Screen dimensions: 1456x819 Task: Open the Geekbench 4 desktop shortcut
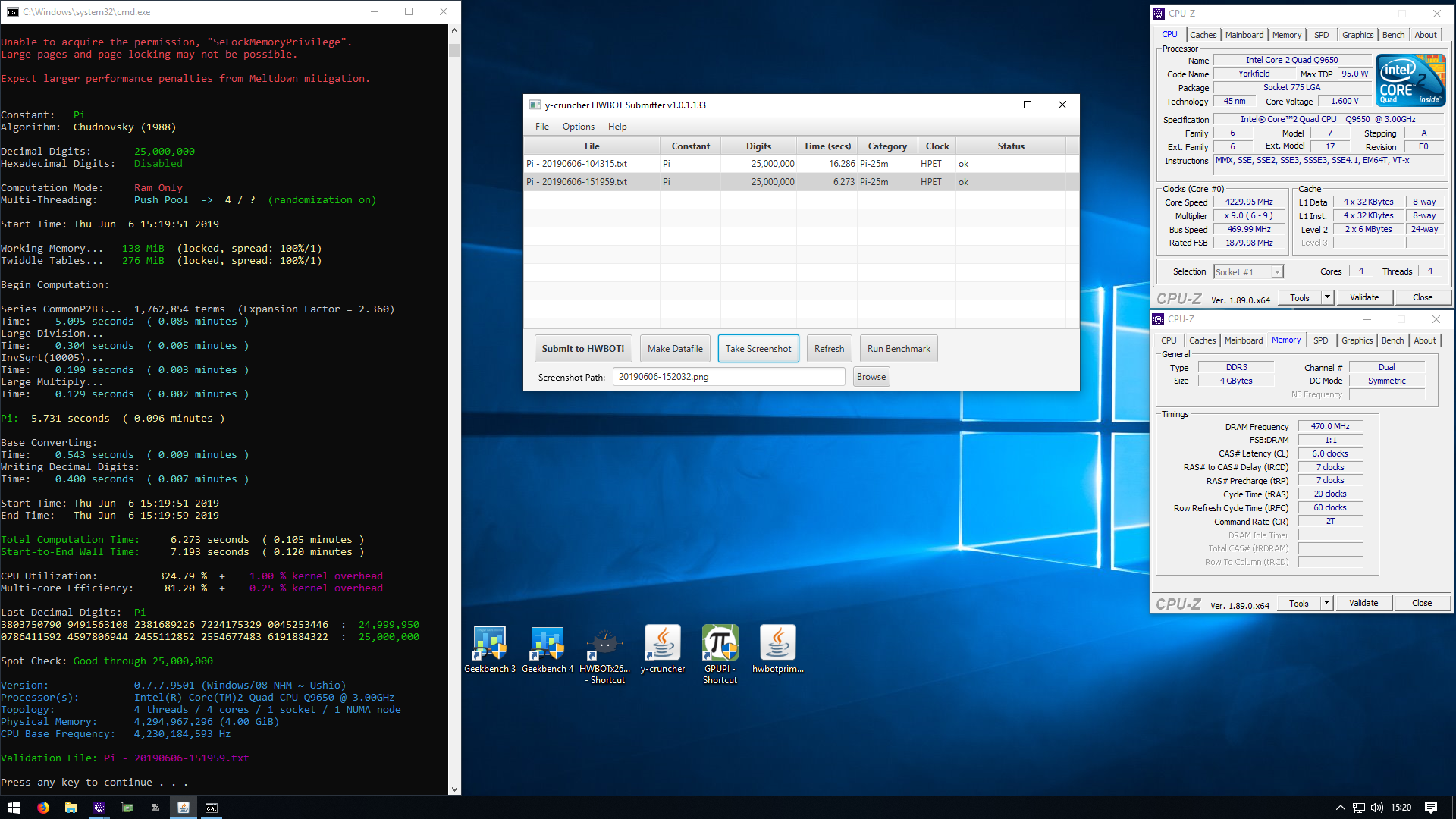(x=548, y=649)
